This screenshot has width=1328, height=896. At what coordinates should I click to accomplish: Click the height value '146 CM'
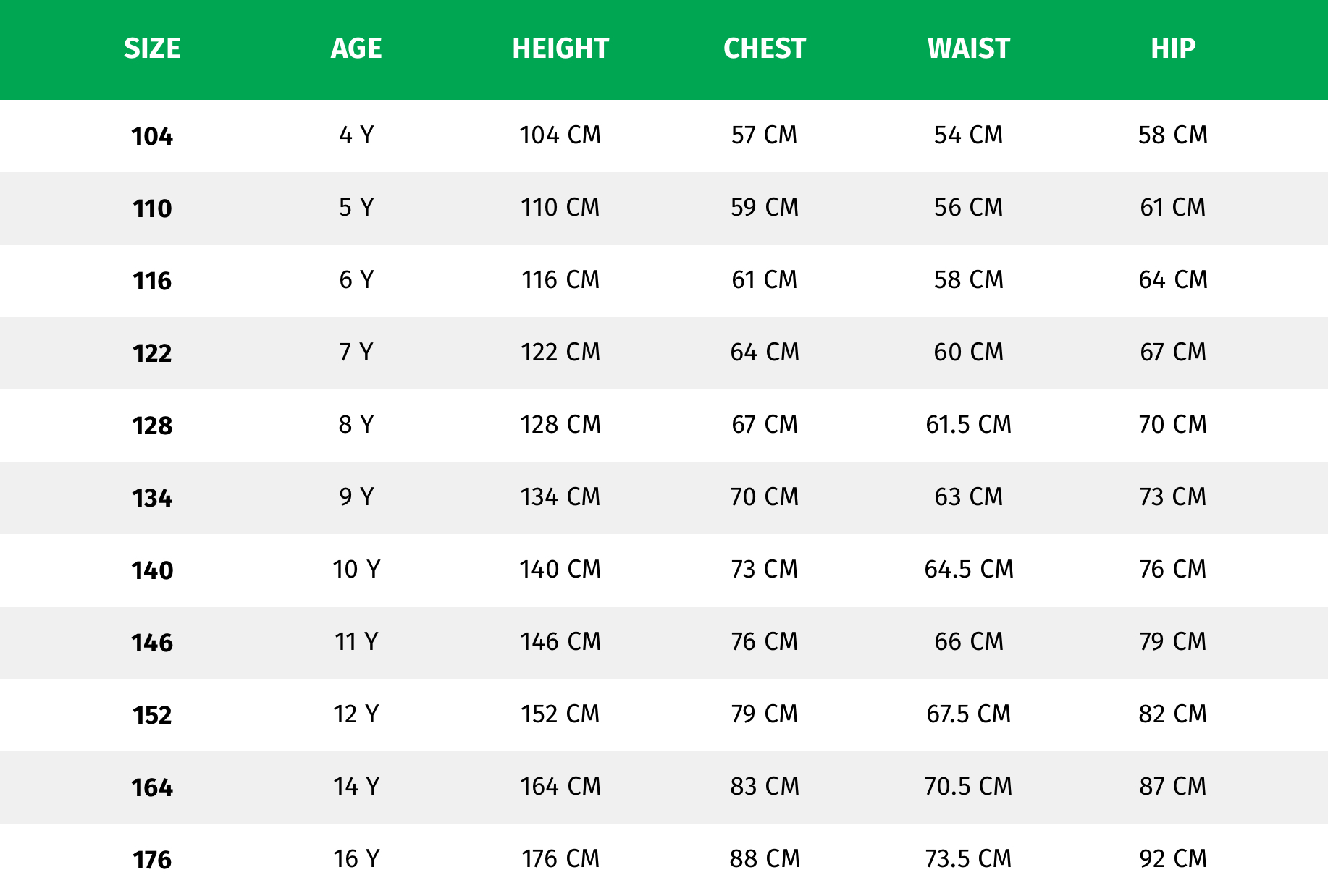click(560, 641)
